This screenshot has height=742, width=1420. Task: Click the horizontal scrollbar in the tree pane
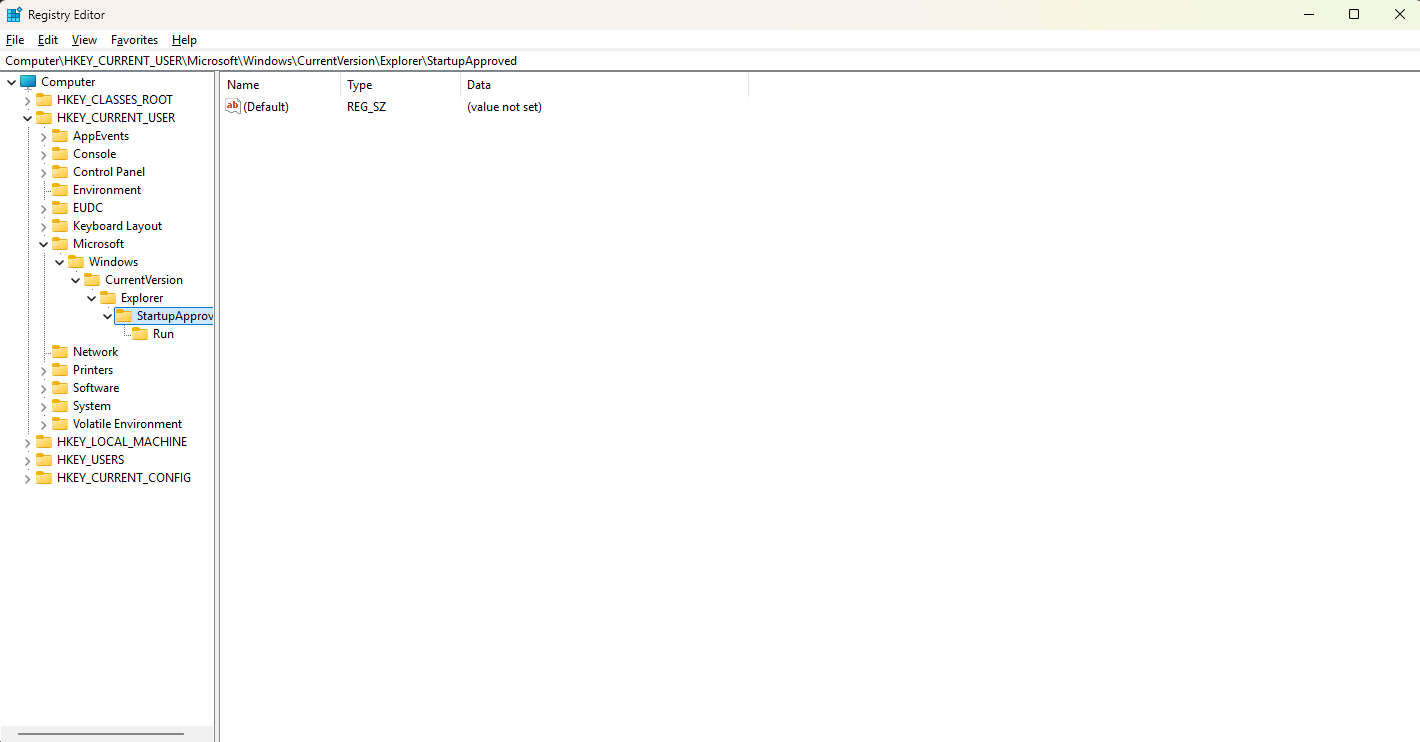(100, 733)
